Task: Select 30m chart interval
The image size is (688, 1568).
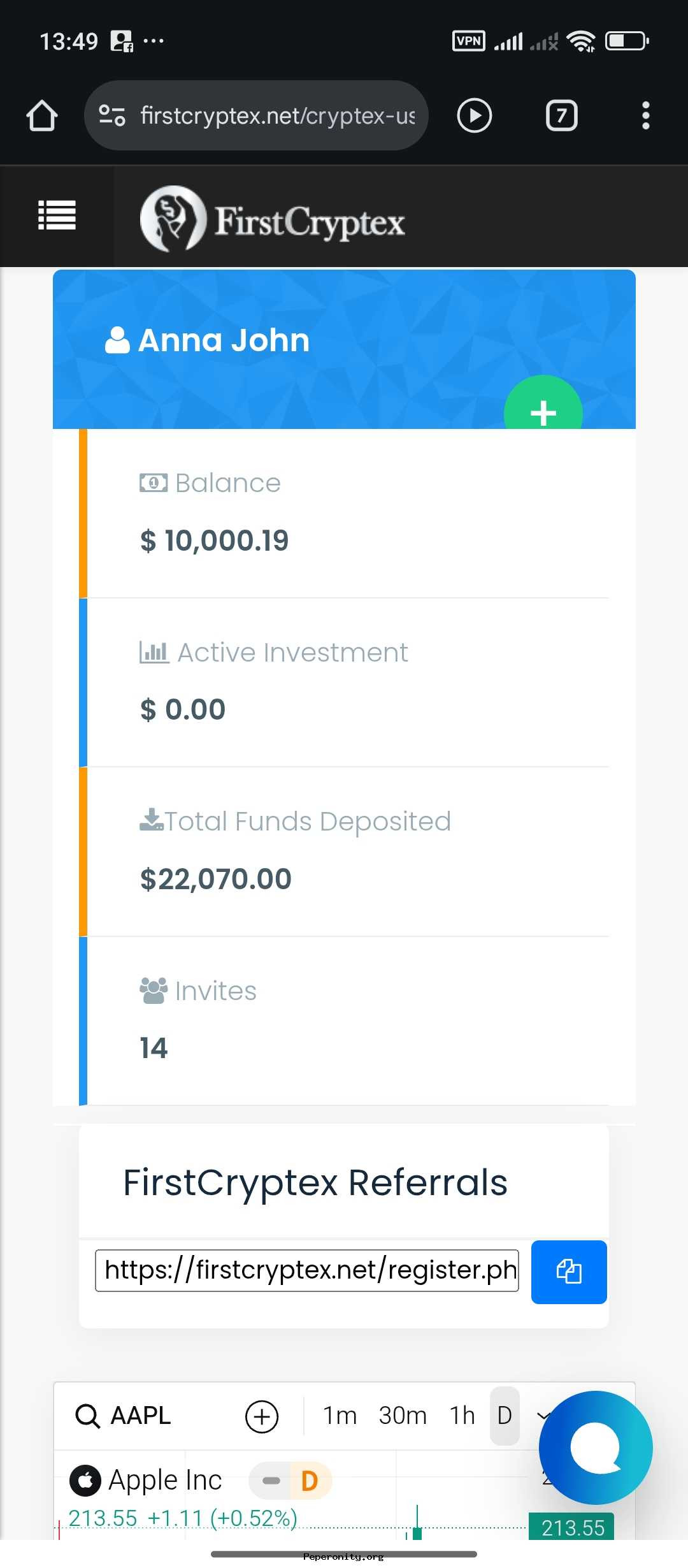Action: [x=403, y=1416]
